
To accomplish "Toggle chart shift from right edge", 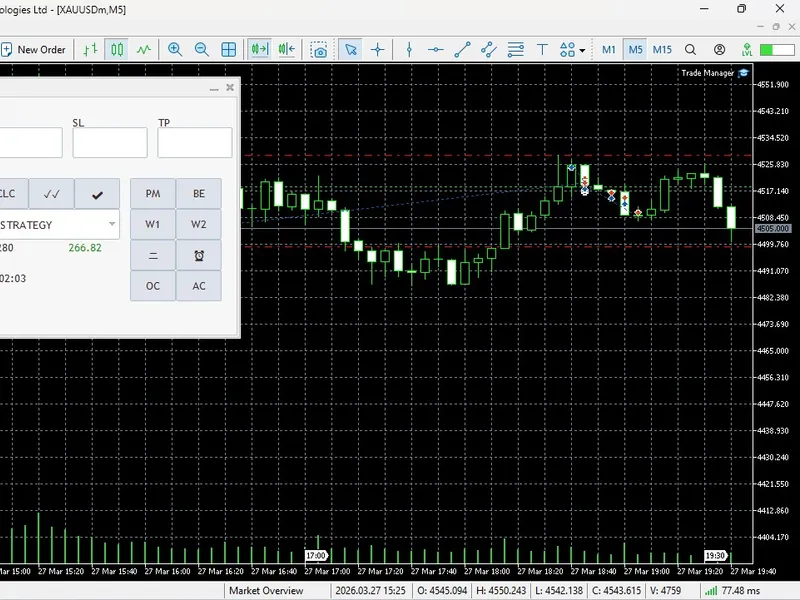I will 287,49.
